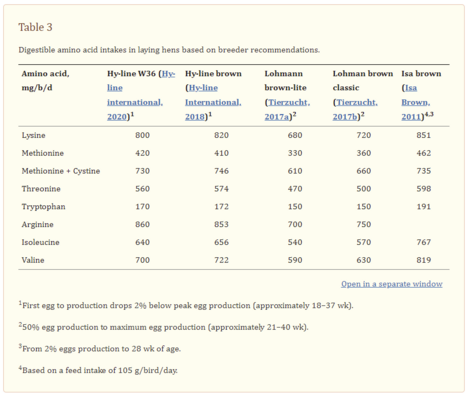
Task: Click the Lohmann brown-lite column header
Action: 286,81
